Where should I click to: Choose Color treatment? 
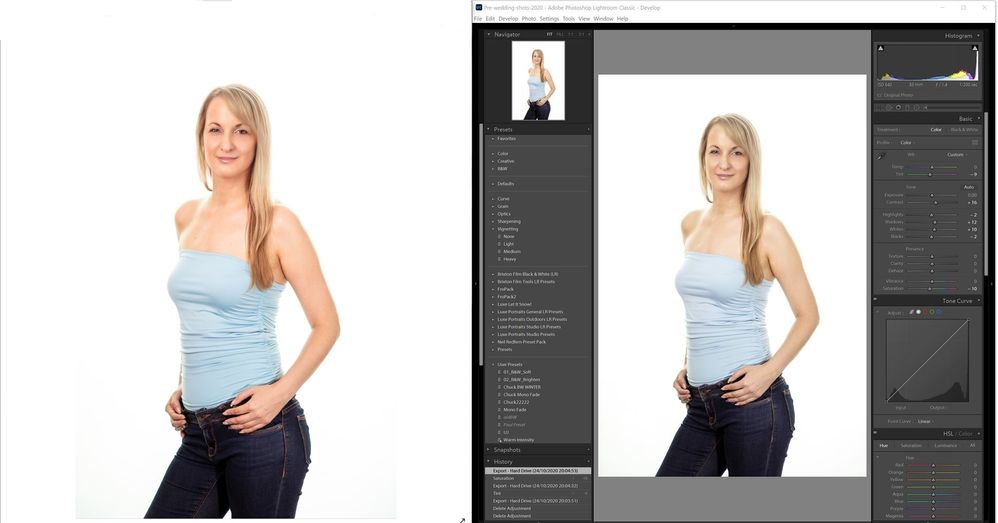click(x=936, y=130)
